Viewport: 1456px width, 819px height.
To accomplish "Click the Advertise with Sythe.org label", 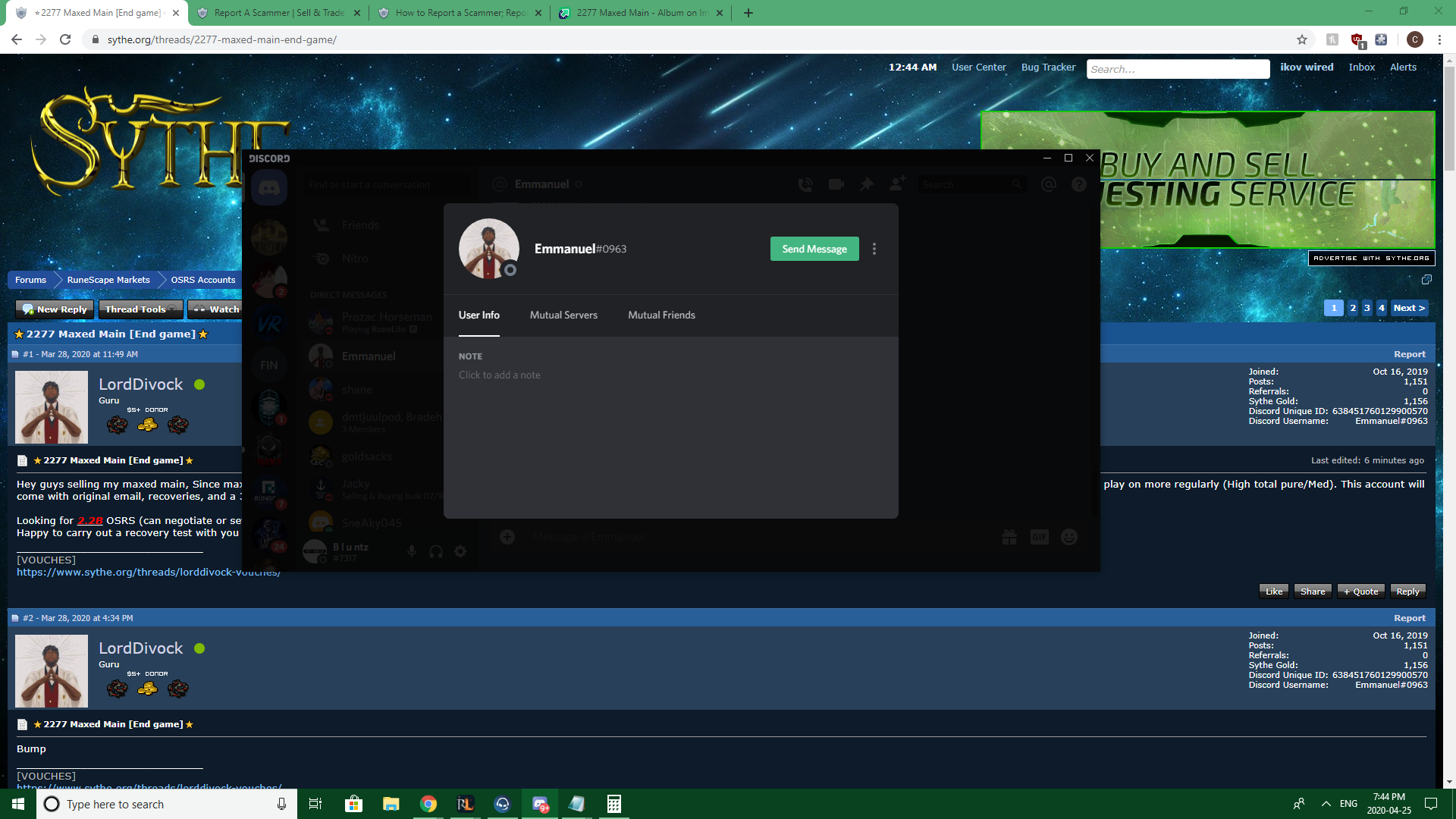I will click(1371, 258).
